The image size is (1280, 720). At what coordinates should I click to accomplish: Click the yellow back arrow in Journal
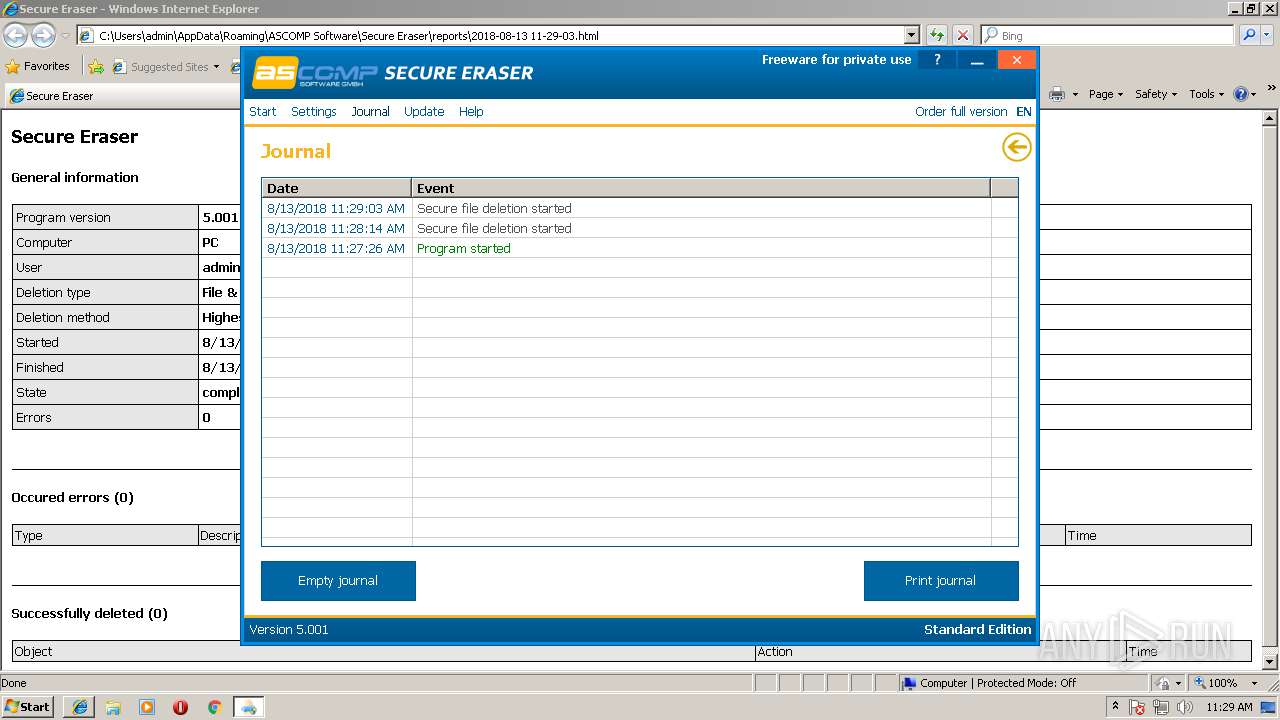pyautogui.click(x=1016, y=148)
